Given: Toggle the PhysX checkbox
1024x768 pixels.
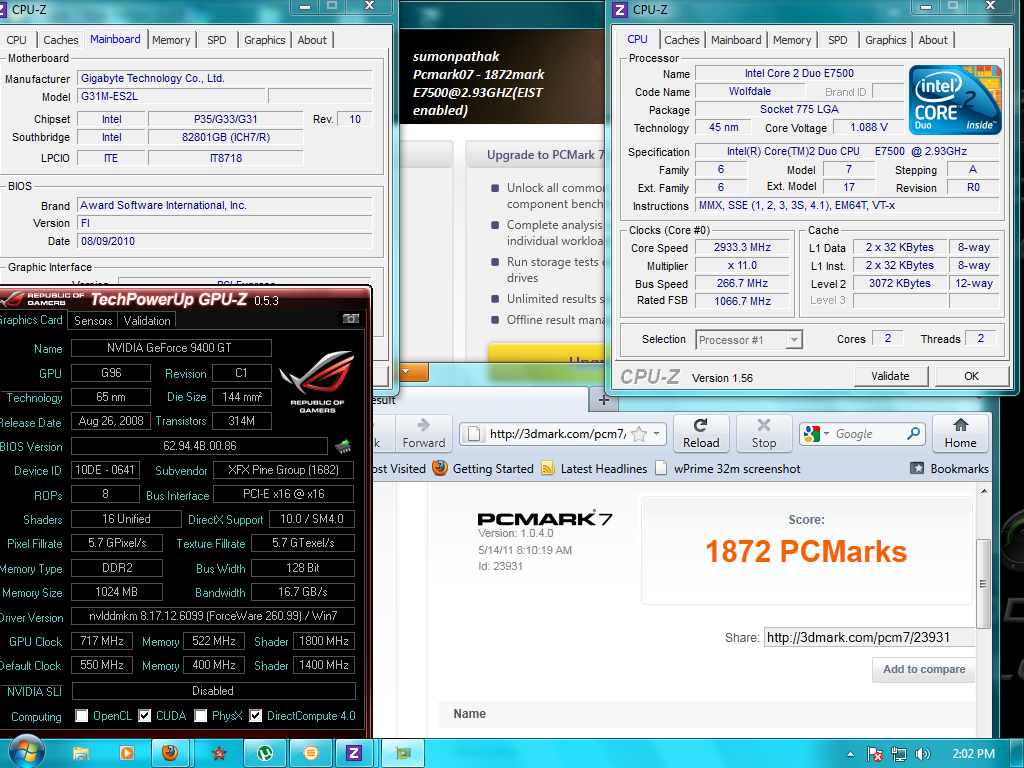Looking at the screenshot, I should click(200, 716).
